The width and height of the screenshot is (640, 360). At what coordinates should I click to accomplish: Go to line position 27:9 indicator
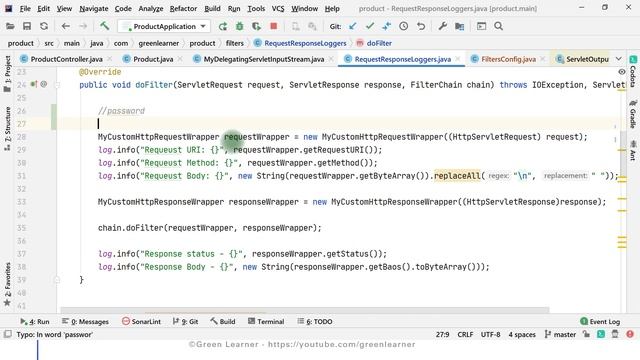[x=442, y=334]
